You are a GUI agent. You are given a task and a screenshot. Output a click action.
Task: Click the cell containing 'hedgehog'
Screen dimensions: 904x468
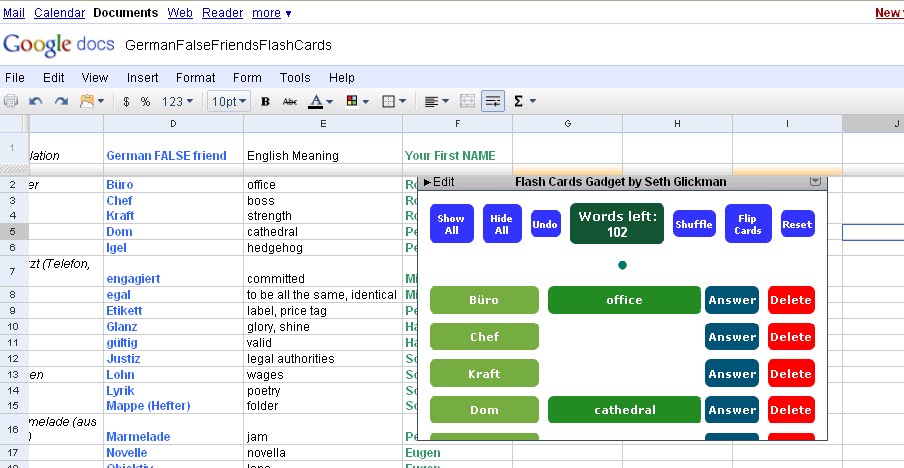[x=323, y=248]
